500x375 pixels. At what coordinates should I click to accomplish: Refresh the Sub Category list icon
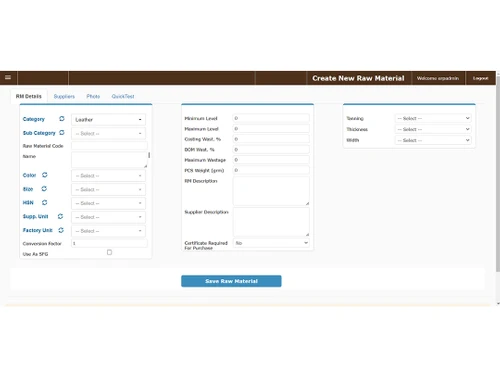coord(62,133)
